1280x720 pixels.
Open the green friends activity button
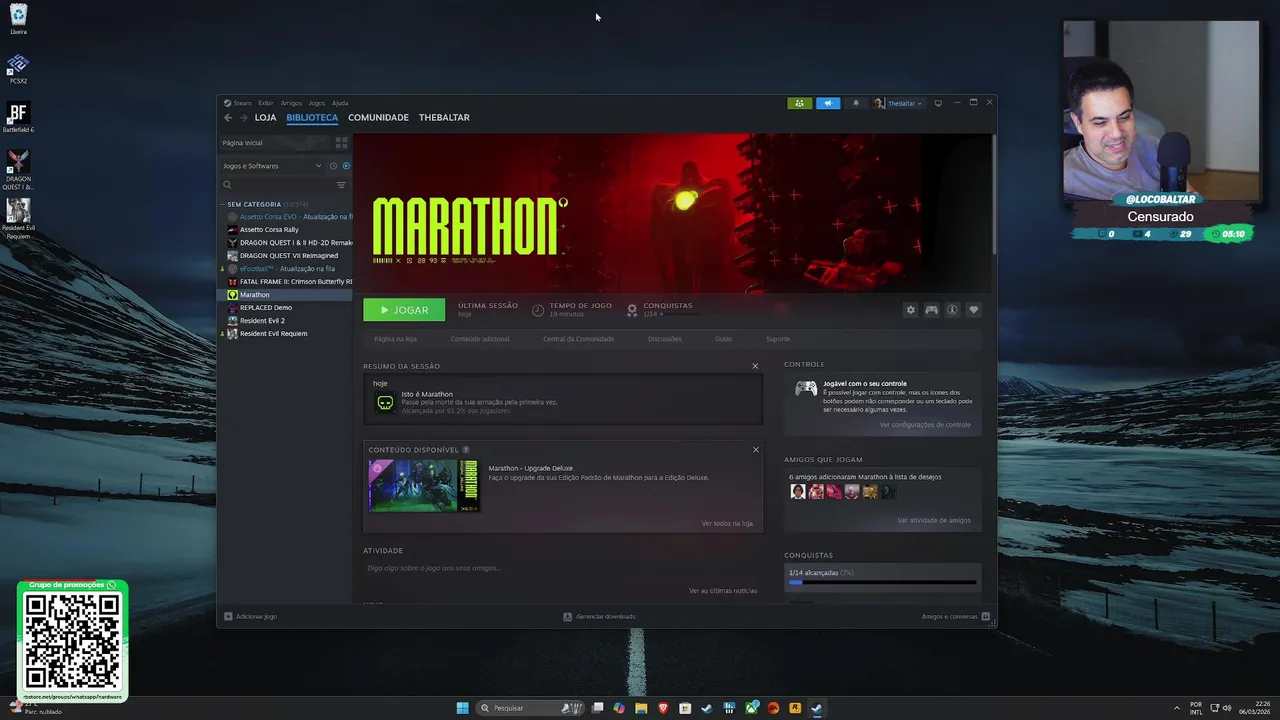tap(799, 103)
